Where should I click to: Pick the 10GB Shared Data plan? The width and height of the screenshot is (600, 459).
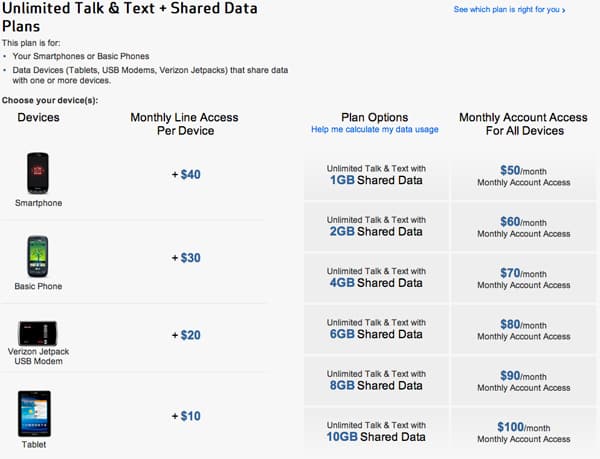click(x=376, y=432)
